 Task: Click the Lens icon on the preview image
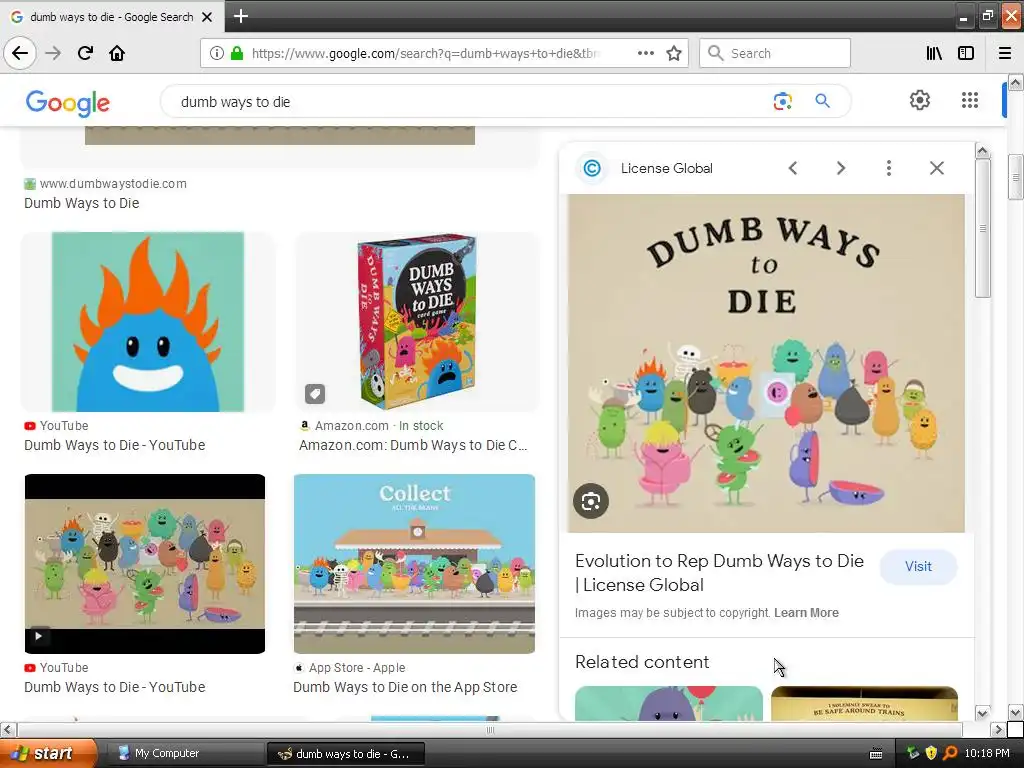[590, 501]
